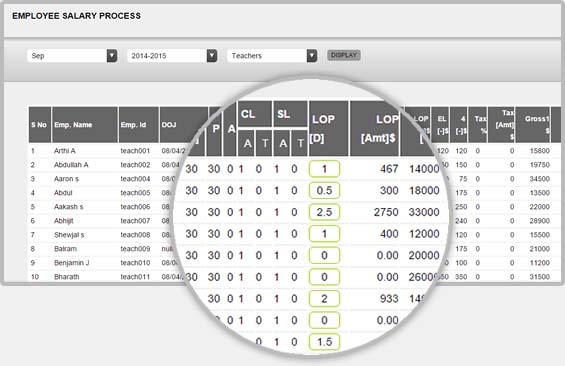Select employee name Aakash s
The height and width of the screenshot is (366, 565).
(68, 207)
